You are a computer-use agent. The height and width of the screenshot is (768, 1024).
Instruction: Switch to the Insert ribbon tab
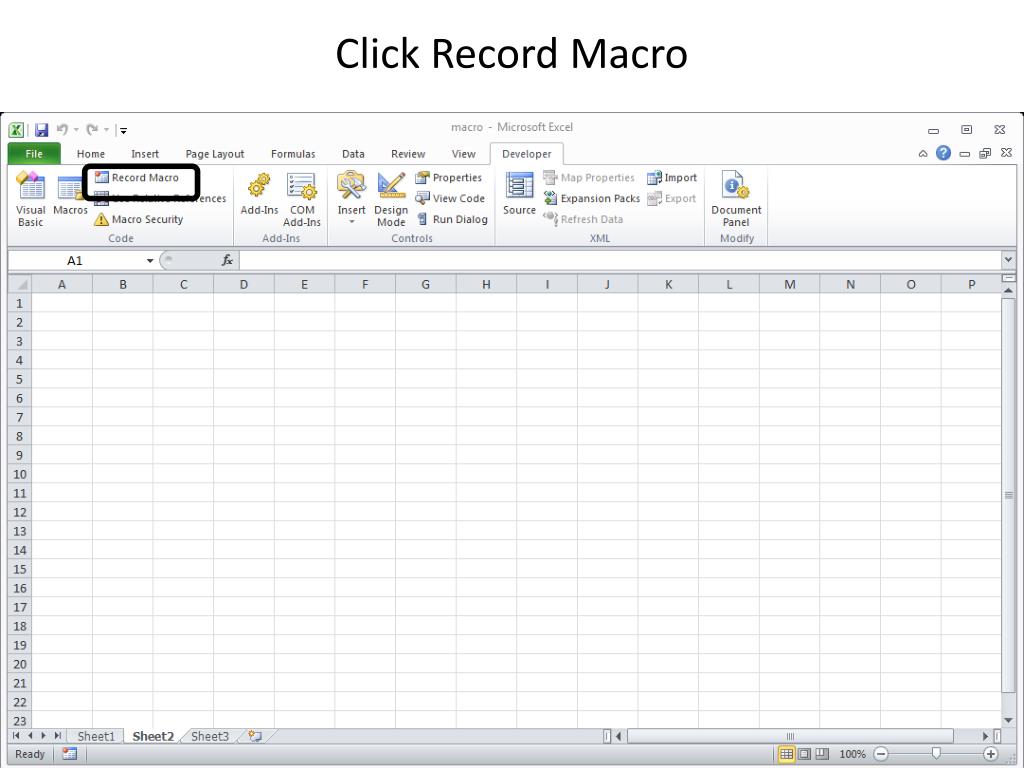point(145,153)
